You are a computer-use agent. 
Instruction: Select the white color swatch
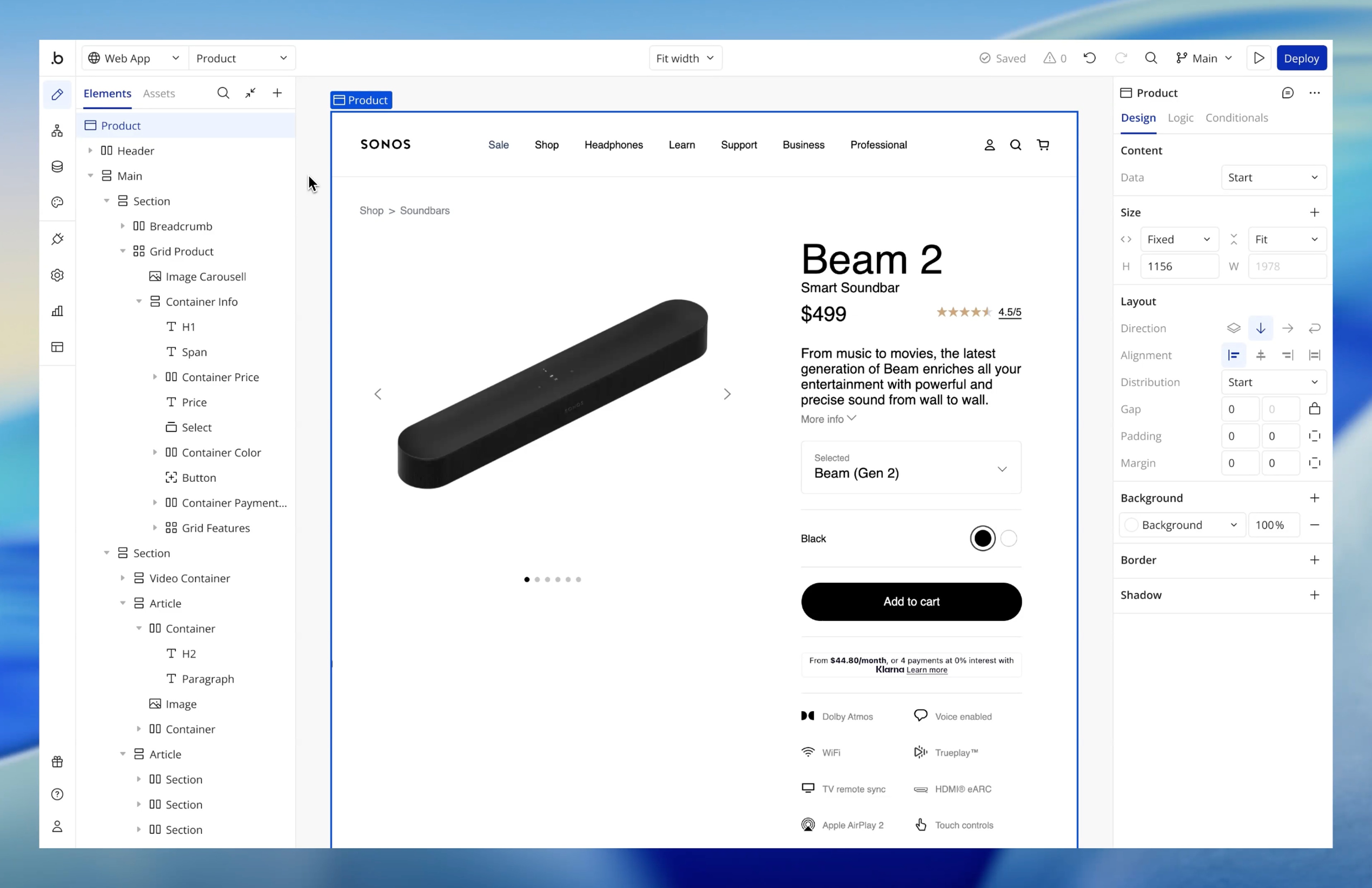pos(1009,538)
